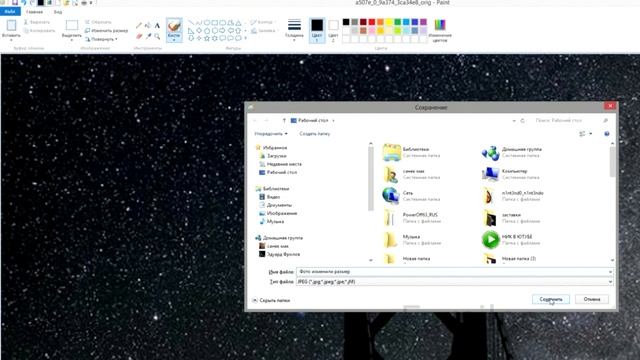This screenshot has height=360, width=640.
Task: Pick the yellow color swatch in palette
Action: click(389, 22)
